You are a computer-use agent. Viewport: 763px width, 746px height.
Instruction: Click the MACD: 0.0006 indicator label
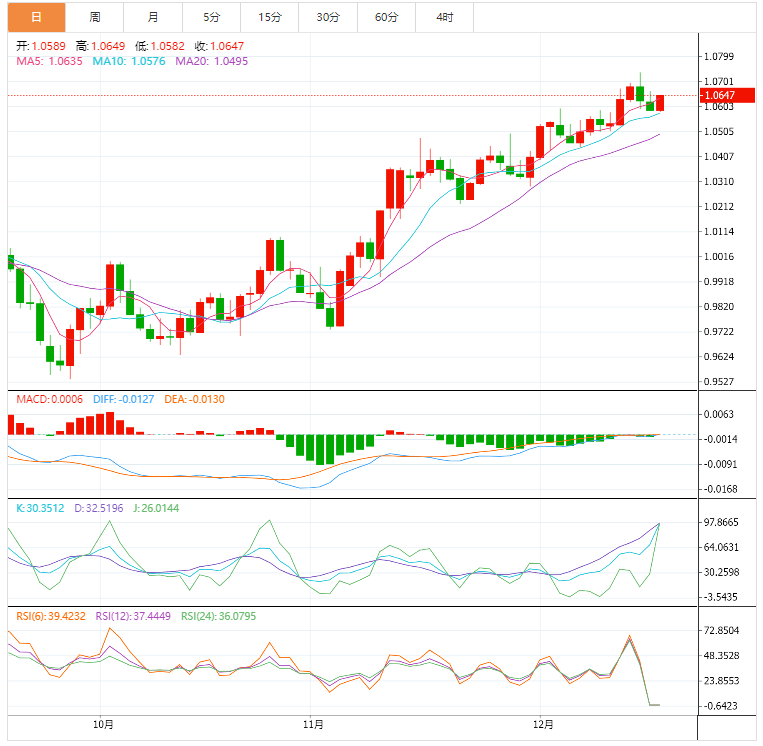[x=50, y=399]
